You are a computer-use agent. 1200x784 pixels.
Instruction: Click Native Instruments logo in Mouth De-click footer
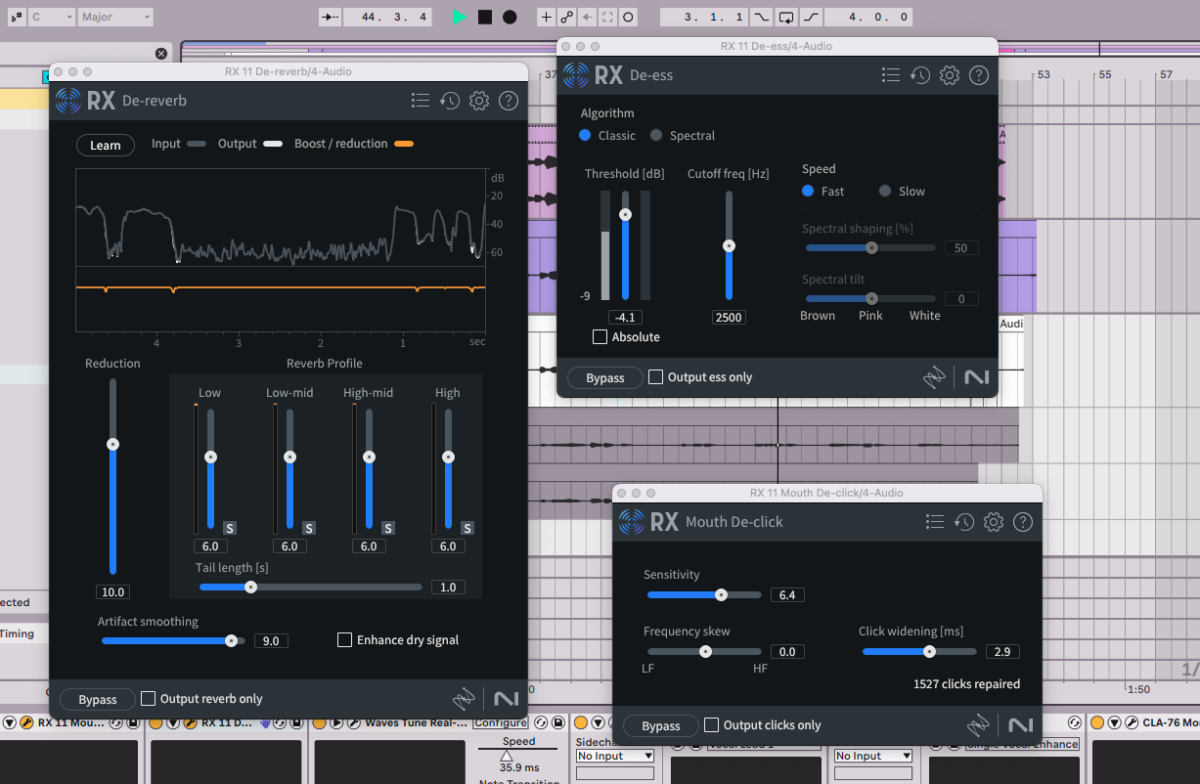click(1021, 725)
